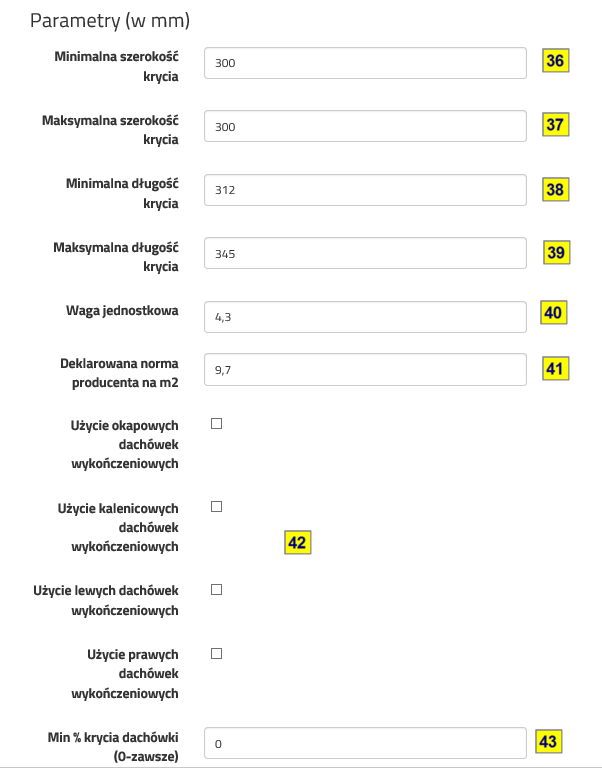Enable Użycie okapowych dachówek wykończeniowych checkbox
The image size is (602, 780).
point(216,424)
